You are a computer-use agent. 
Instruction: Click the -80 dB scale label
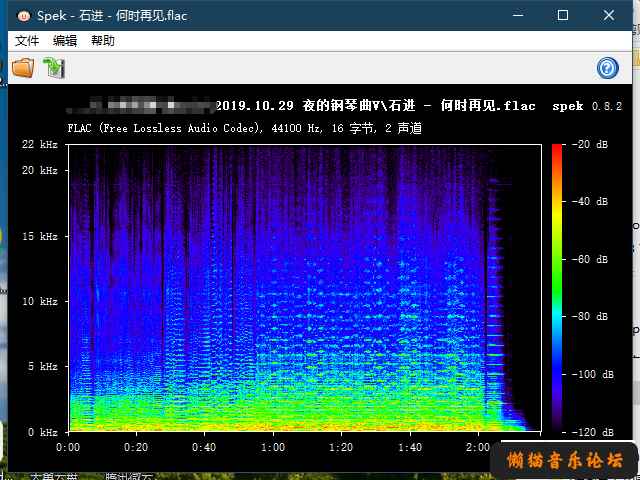point(590,316)
